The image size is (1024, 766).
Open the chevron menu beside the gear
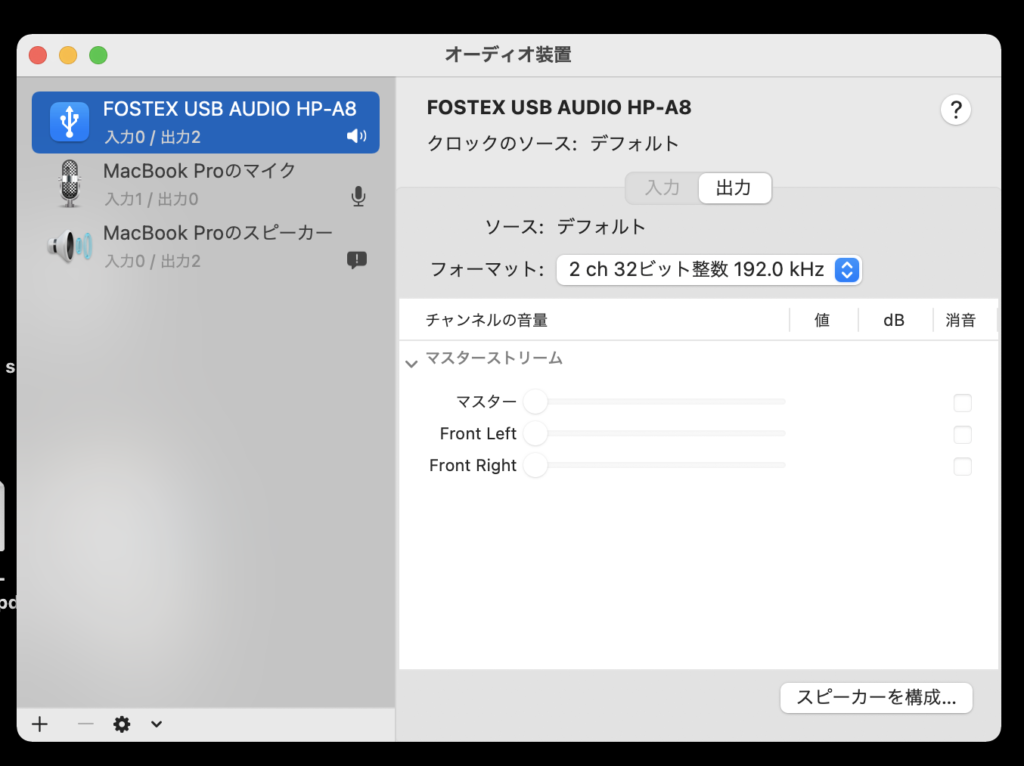[156, 724]
